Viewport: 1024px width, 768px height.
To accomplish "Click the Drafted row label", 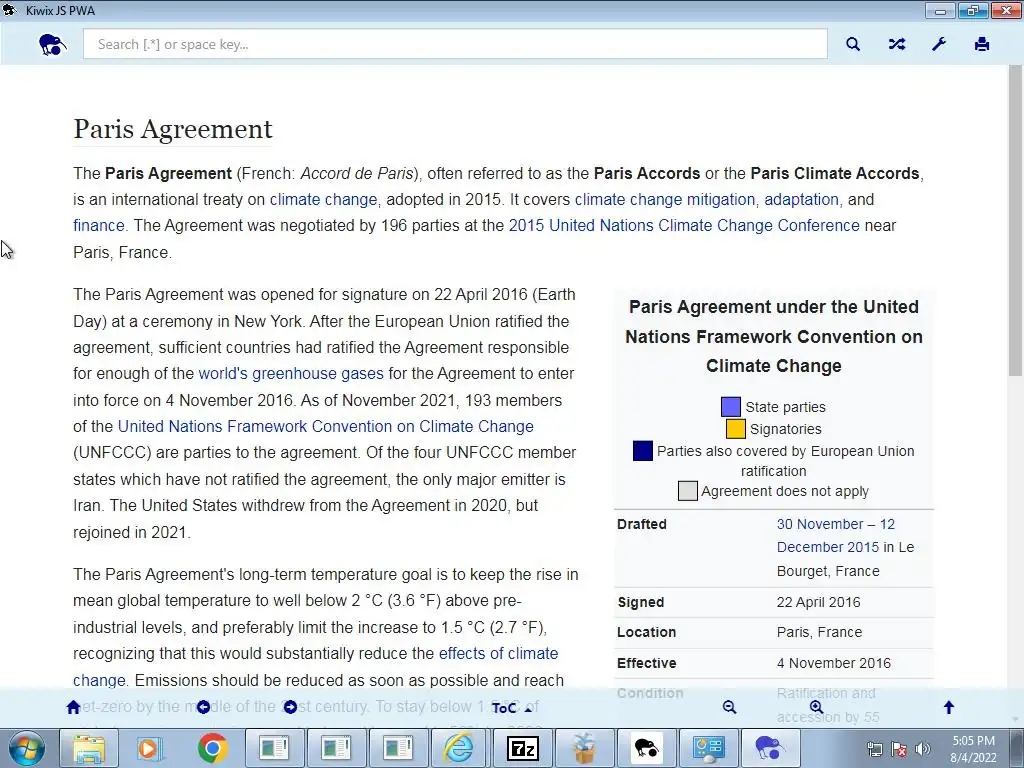I will (x=641, y=524).
